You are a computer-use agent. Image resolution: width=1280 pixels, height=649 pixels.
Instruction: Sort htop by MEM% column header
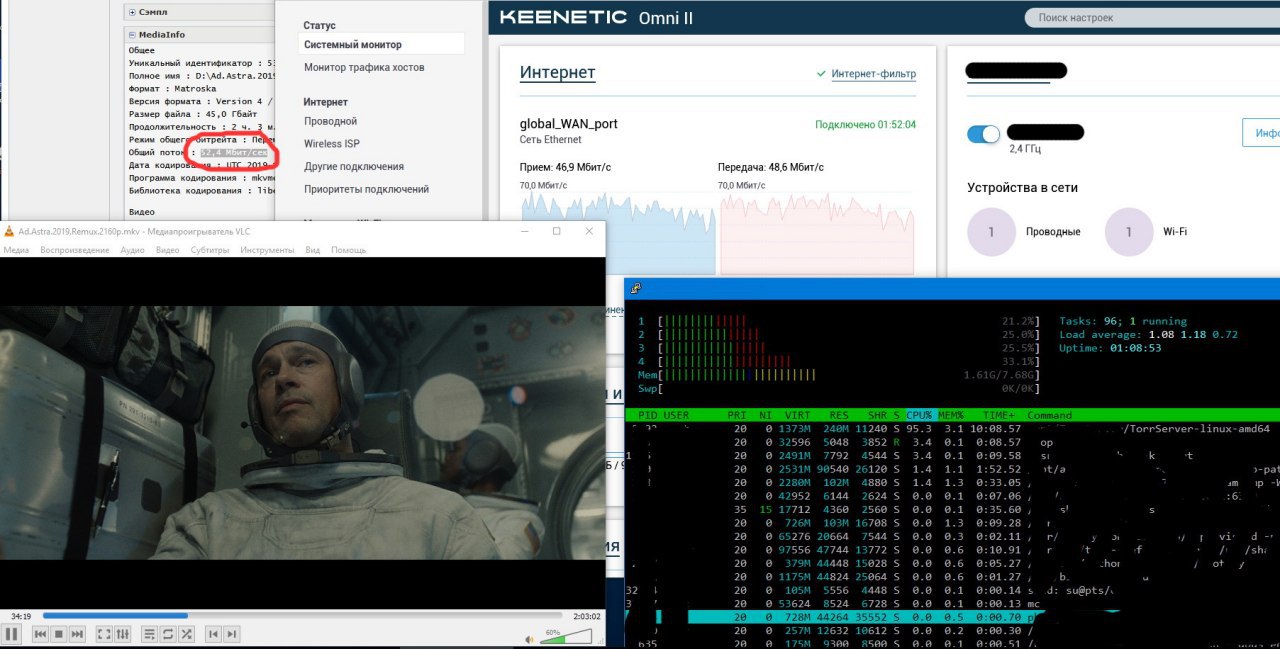click(953, 415)
